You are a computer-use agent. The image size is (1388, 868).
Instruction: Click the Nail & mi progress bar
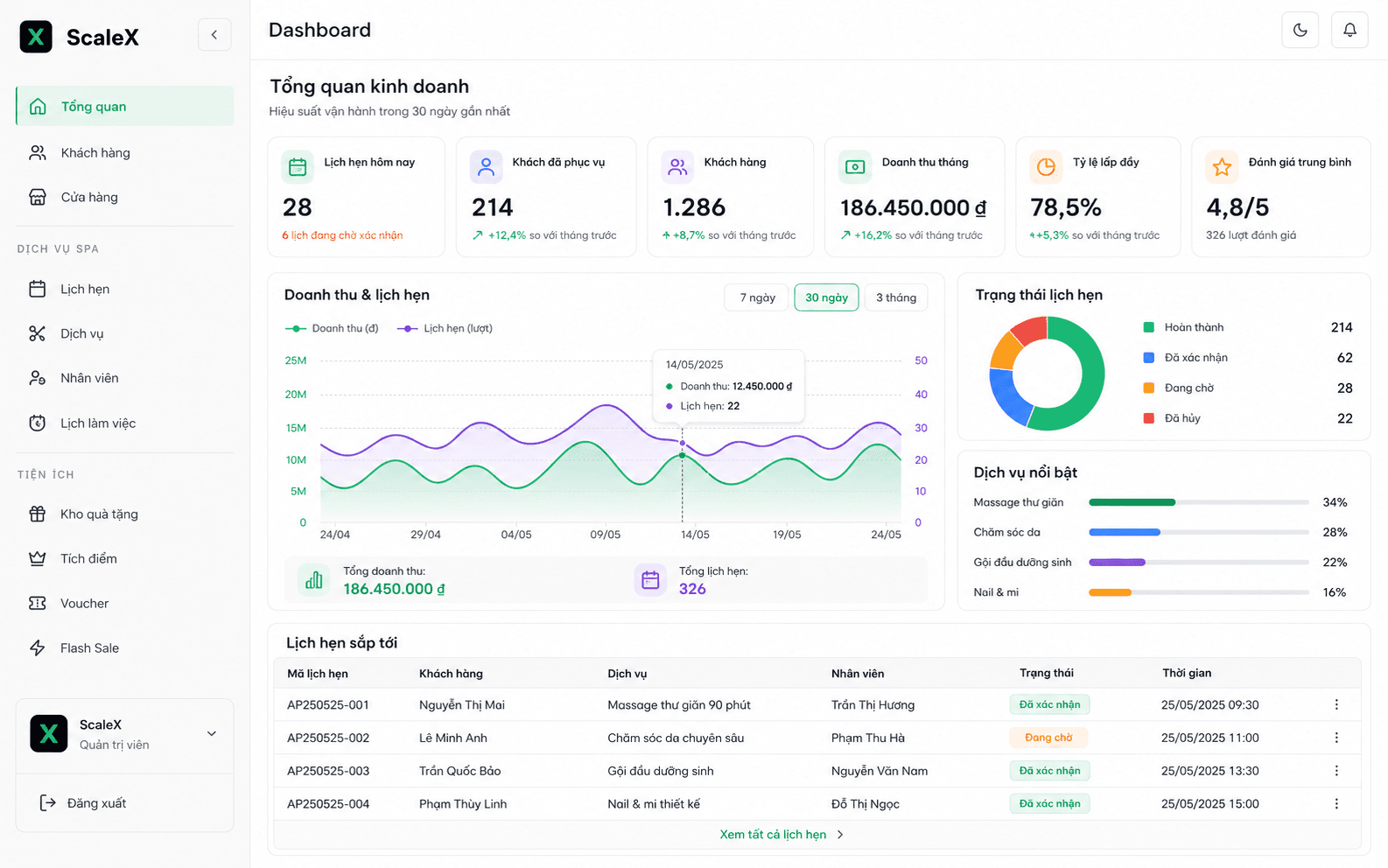(1199, 592)
